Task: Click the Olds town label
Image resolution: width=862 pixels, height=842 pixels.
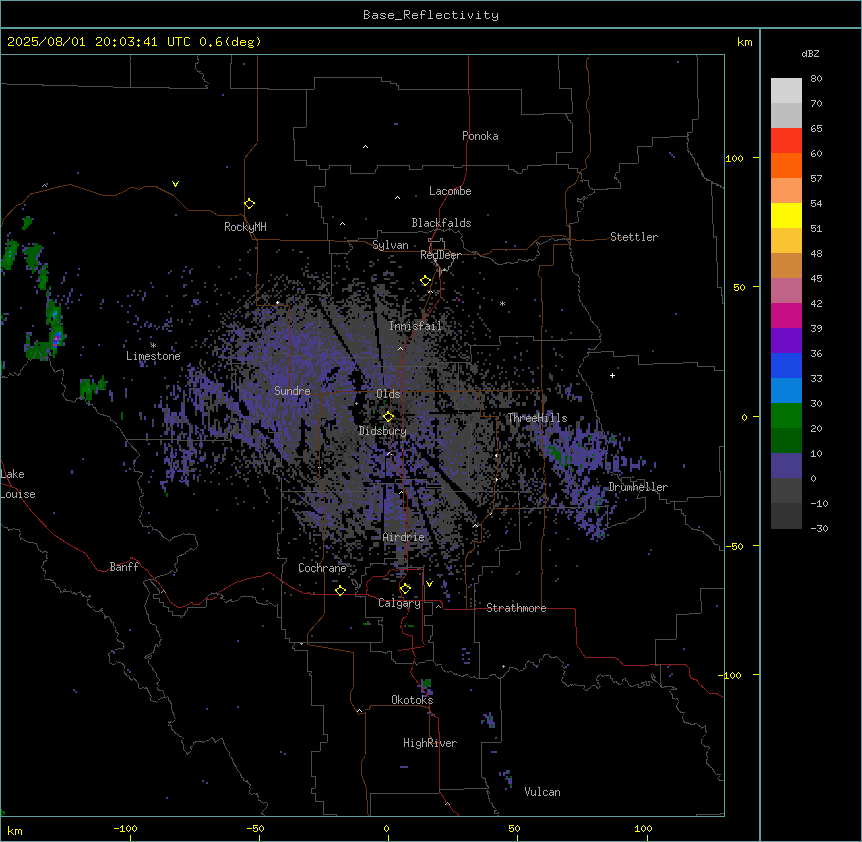Action: point(388,394)
